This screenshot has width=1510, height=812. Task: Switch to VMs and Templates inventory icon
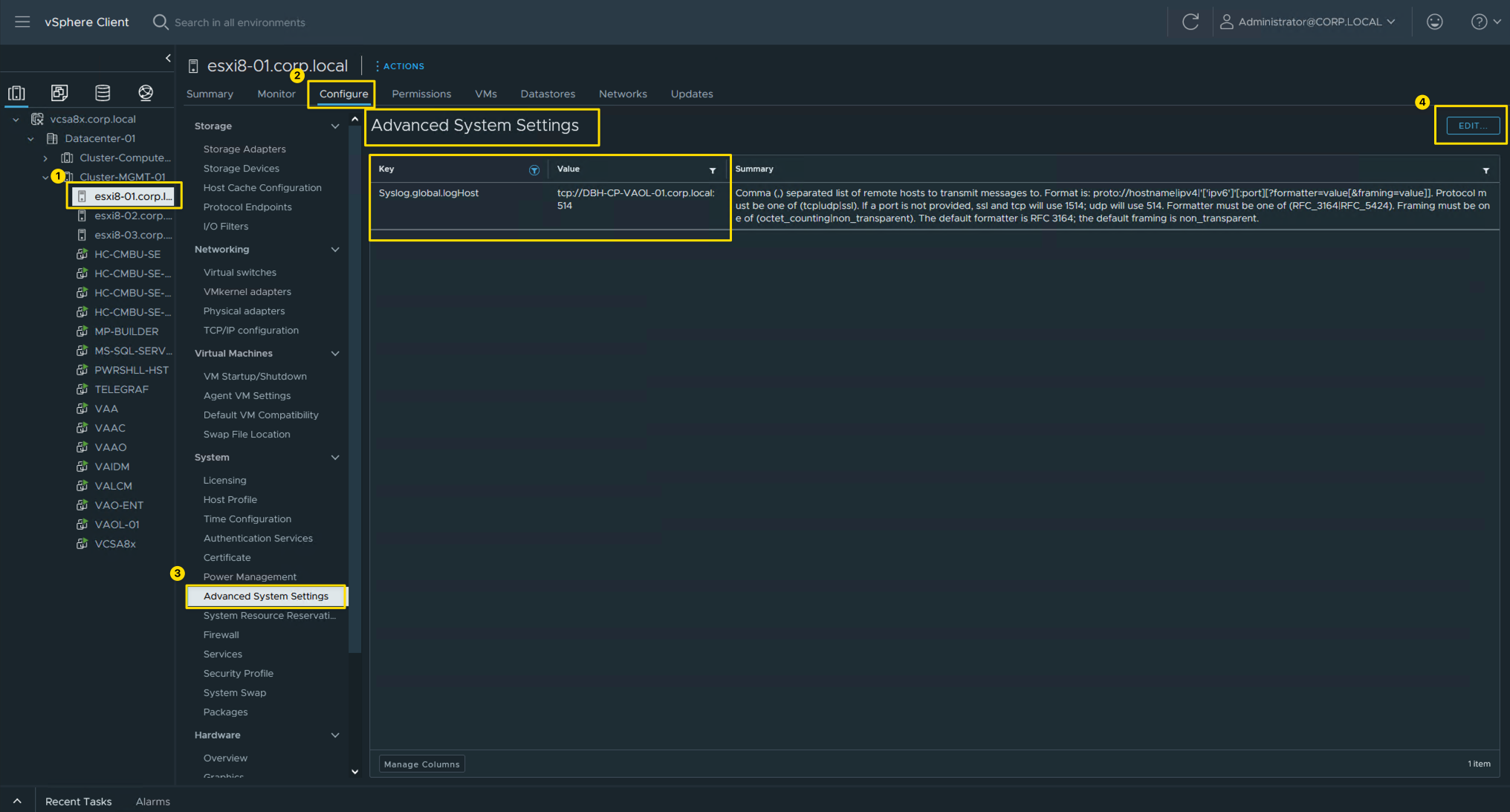[59, 93]
